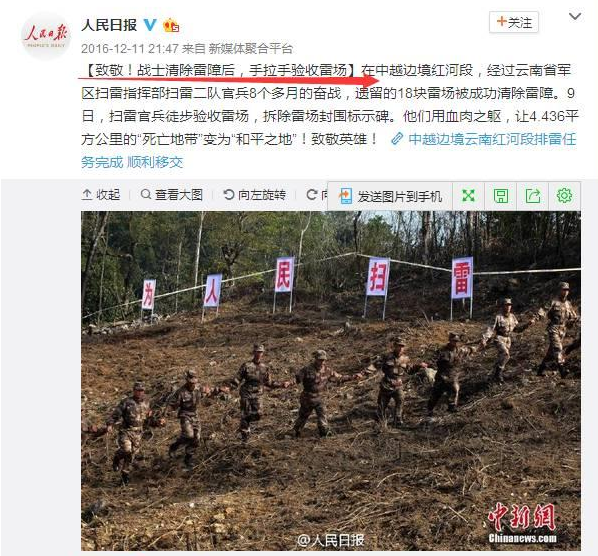598x556 pixels.
Task: Send picture to phone via 发送图片到手机
Action: 391,196
